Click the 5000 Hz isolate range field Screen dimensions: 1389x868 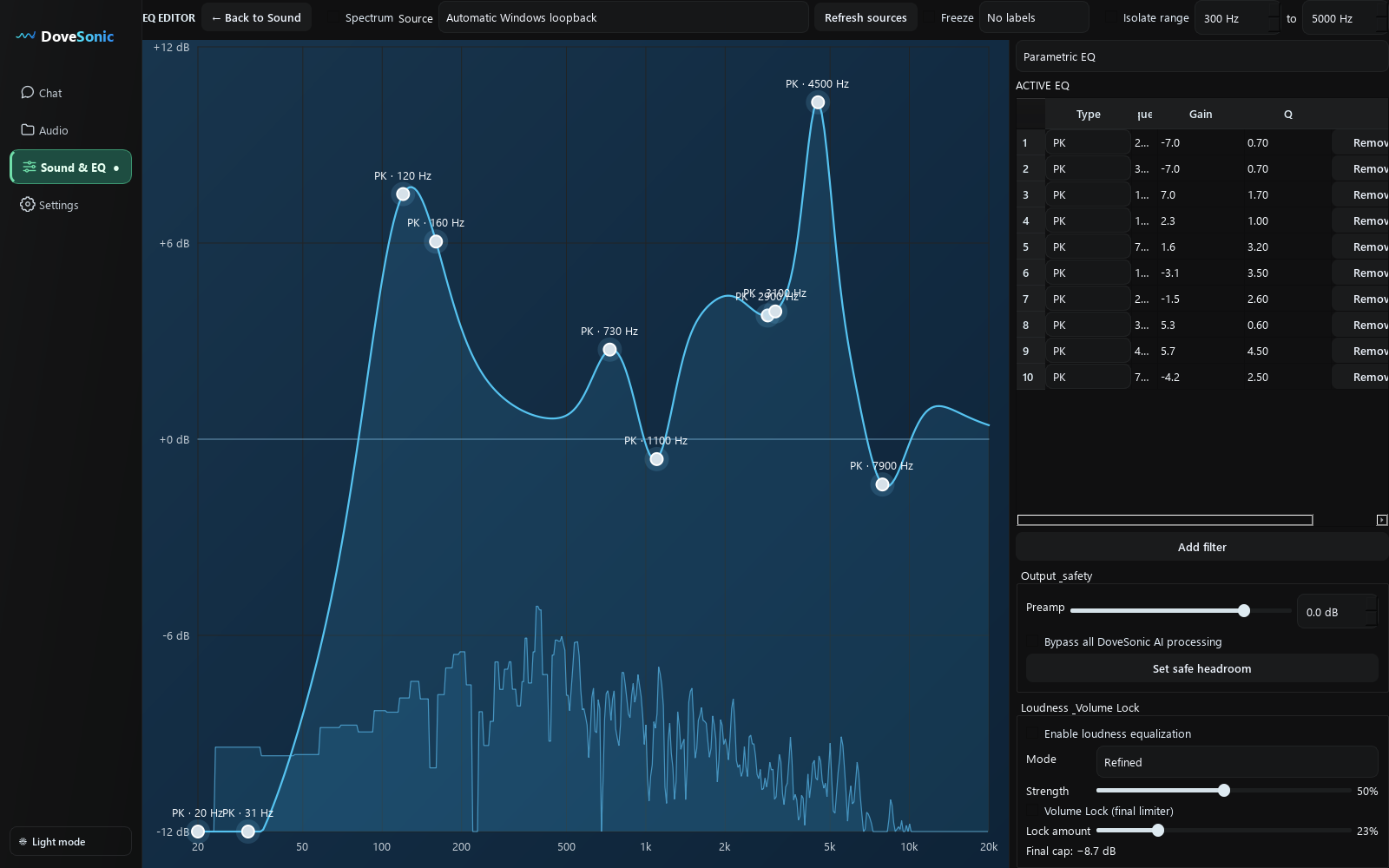(x=1346, y=18)
